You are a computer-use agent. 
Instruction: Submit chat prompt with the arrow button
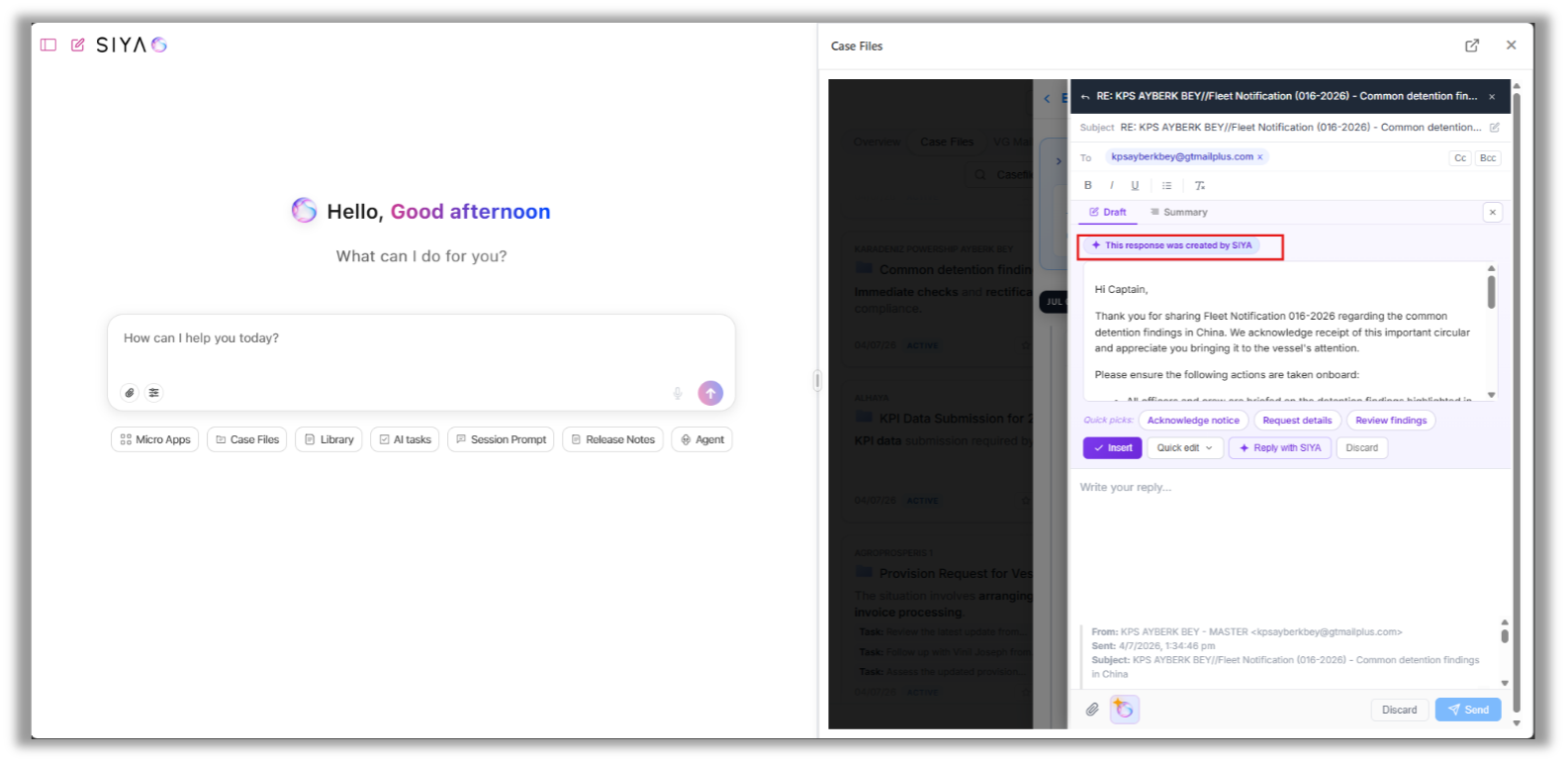710,393
